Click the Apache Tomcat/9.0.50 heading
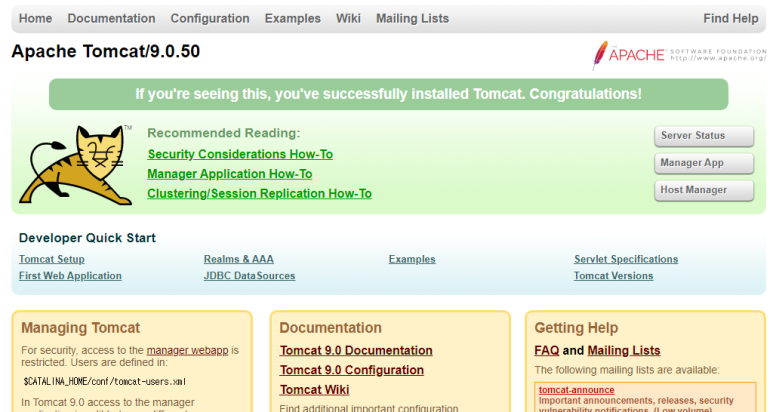The height and width of the screenshot is (412, 773). coord(105,51)
